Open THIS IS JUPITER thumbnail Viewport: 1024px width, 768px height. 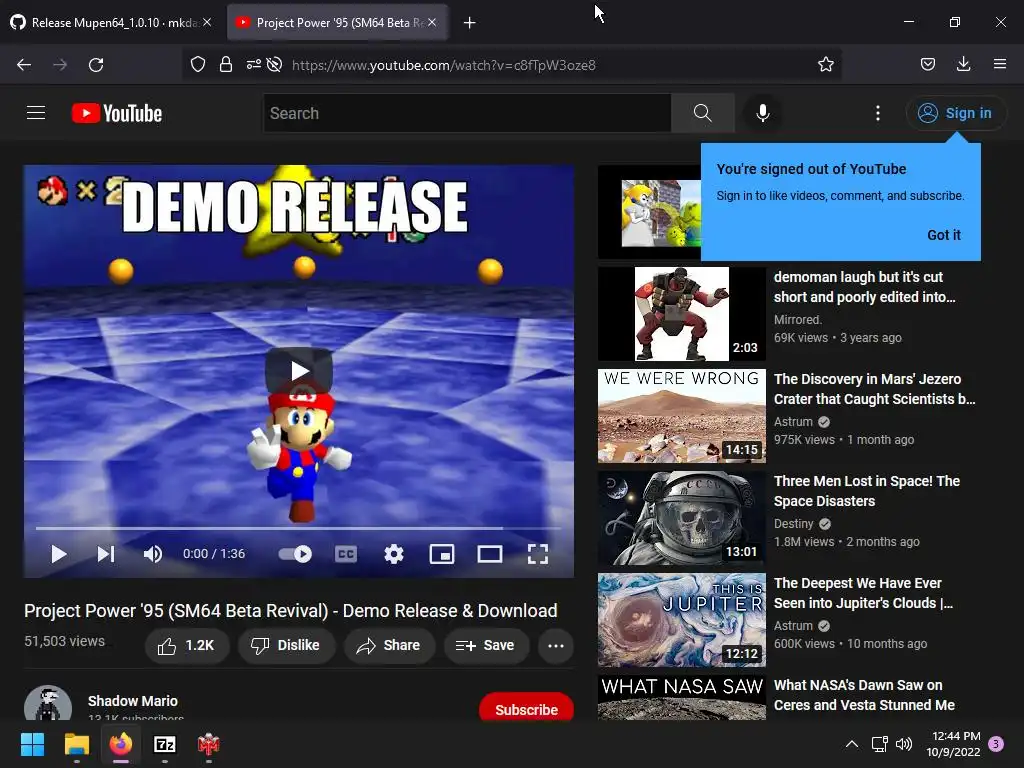click(x=682, y=620)
